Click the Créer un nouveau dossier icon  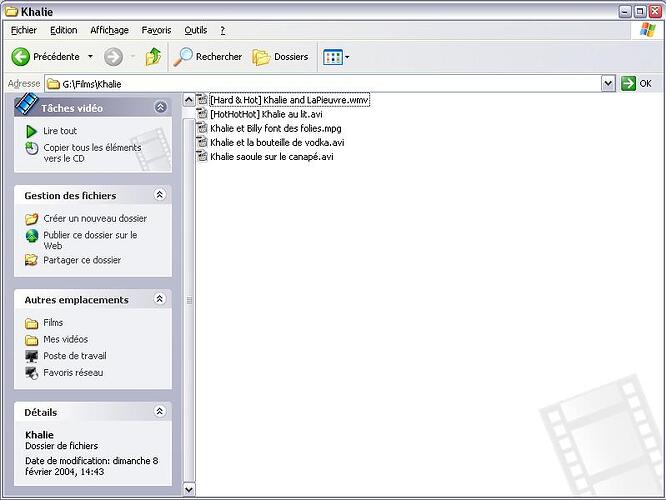32,218
